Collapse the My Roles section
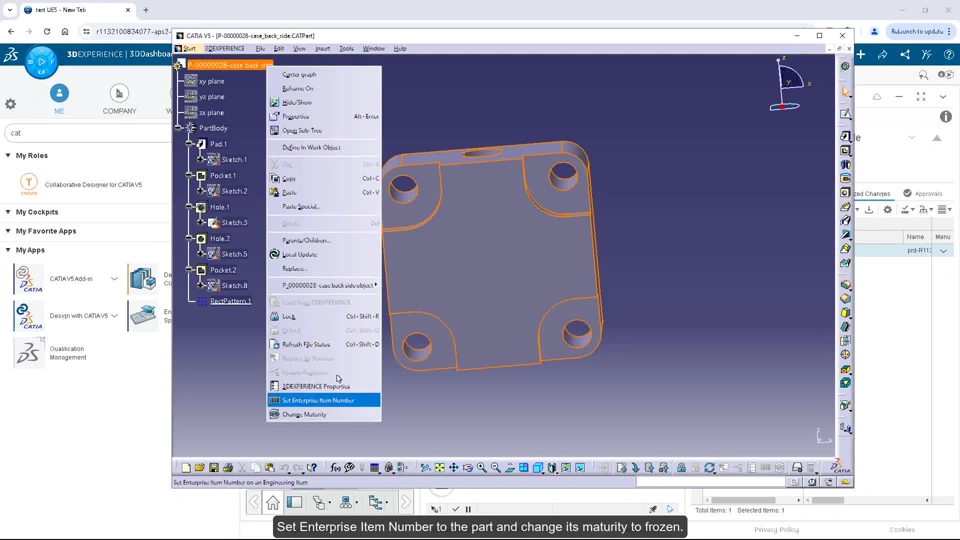This screenshot has height=540, width=960. pyautogui.click(x=8, y=156)
